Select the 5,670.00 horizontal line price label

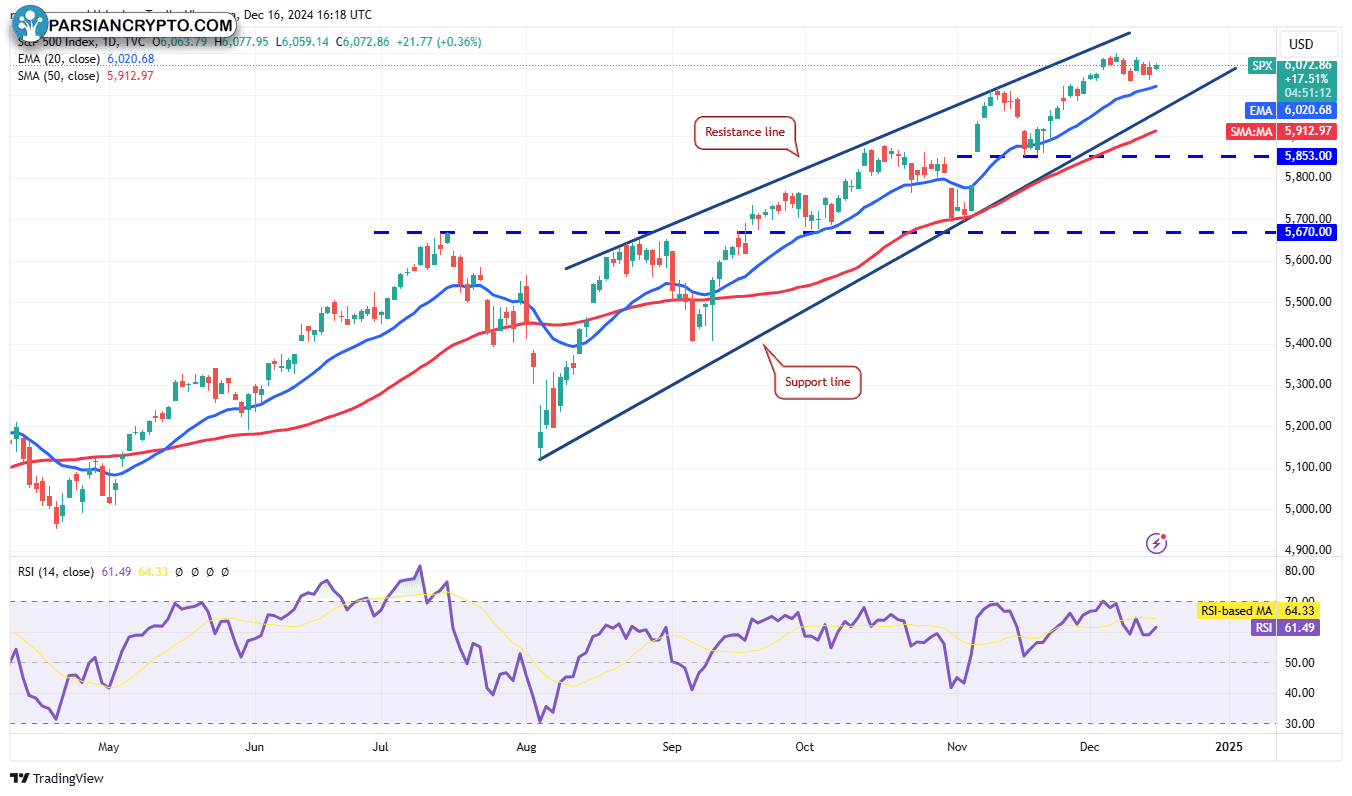pyautogui.click(x=1307, y=232)
